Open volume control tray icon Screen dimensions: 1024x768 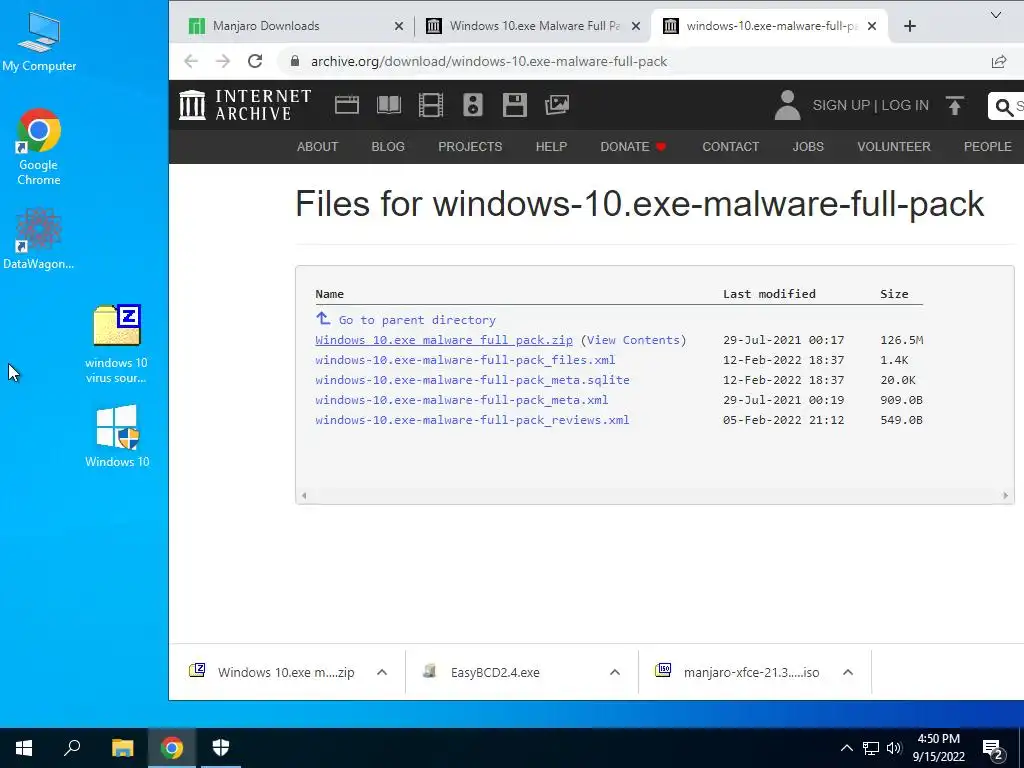[894, 748]
